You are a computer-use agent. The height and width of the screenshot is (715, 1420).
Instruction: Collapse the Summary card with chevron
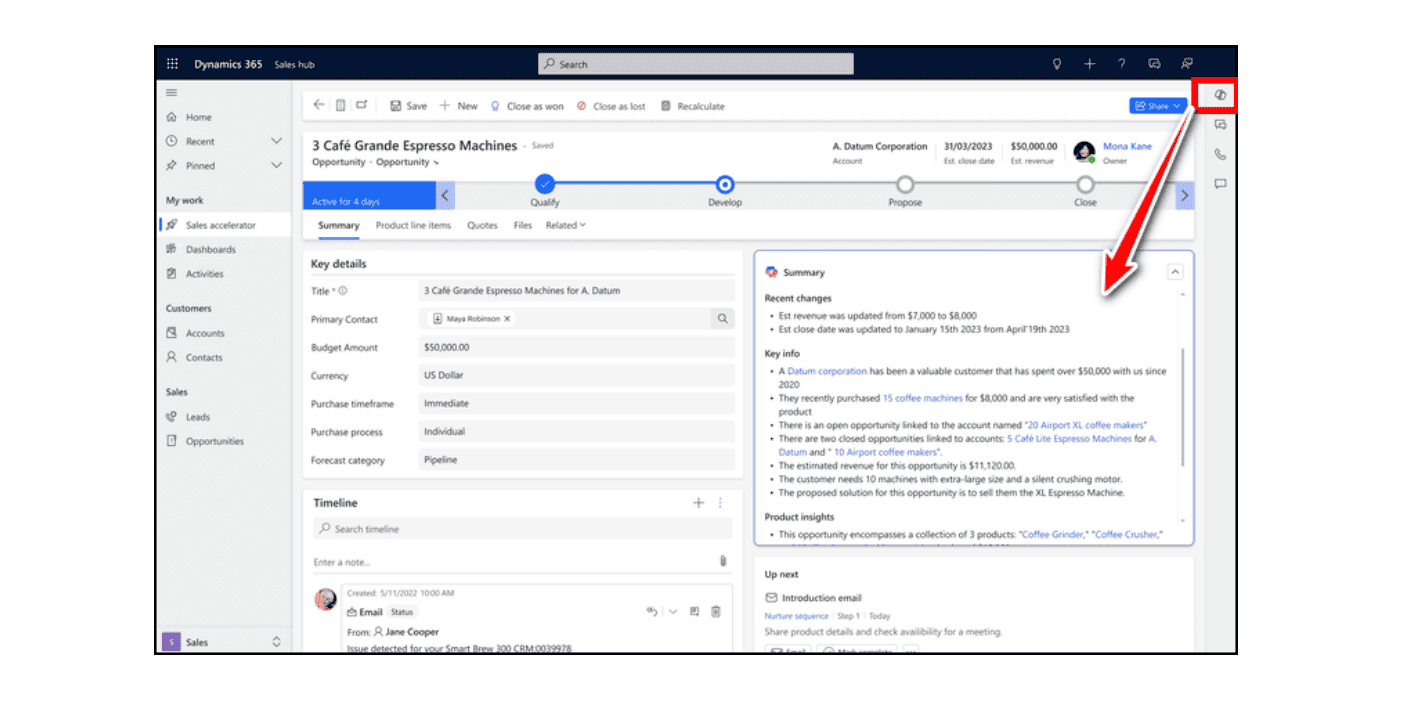pyautogui.click(x=1175, y=272)
